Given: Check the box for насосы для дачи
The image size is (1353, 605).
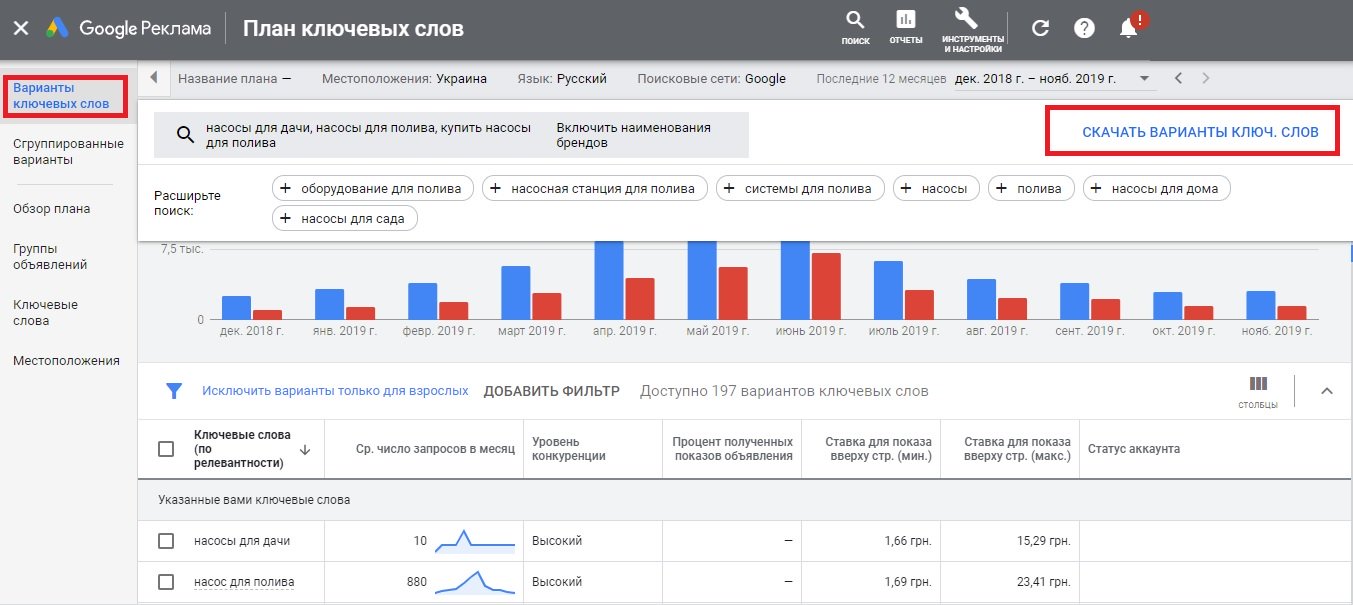Looking at the screenshot, I should [x=167, y=541].
